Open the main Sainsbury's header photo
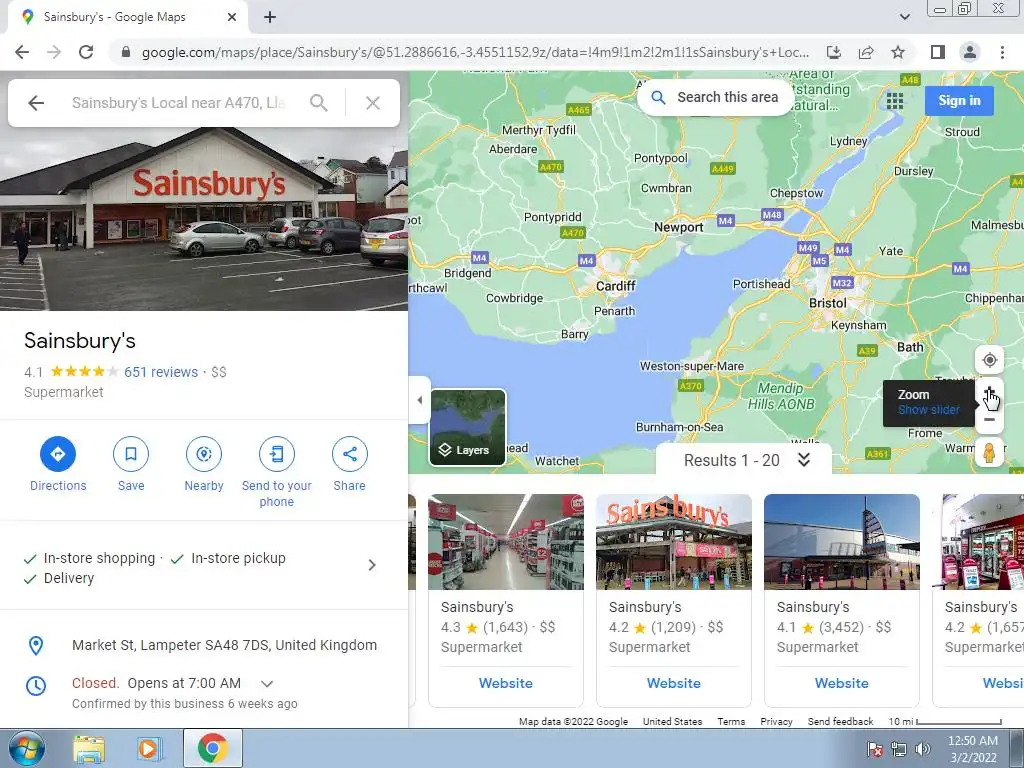Viewport: 1024px width, 768px height. (x=204, y=219)
